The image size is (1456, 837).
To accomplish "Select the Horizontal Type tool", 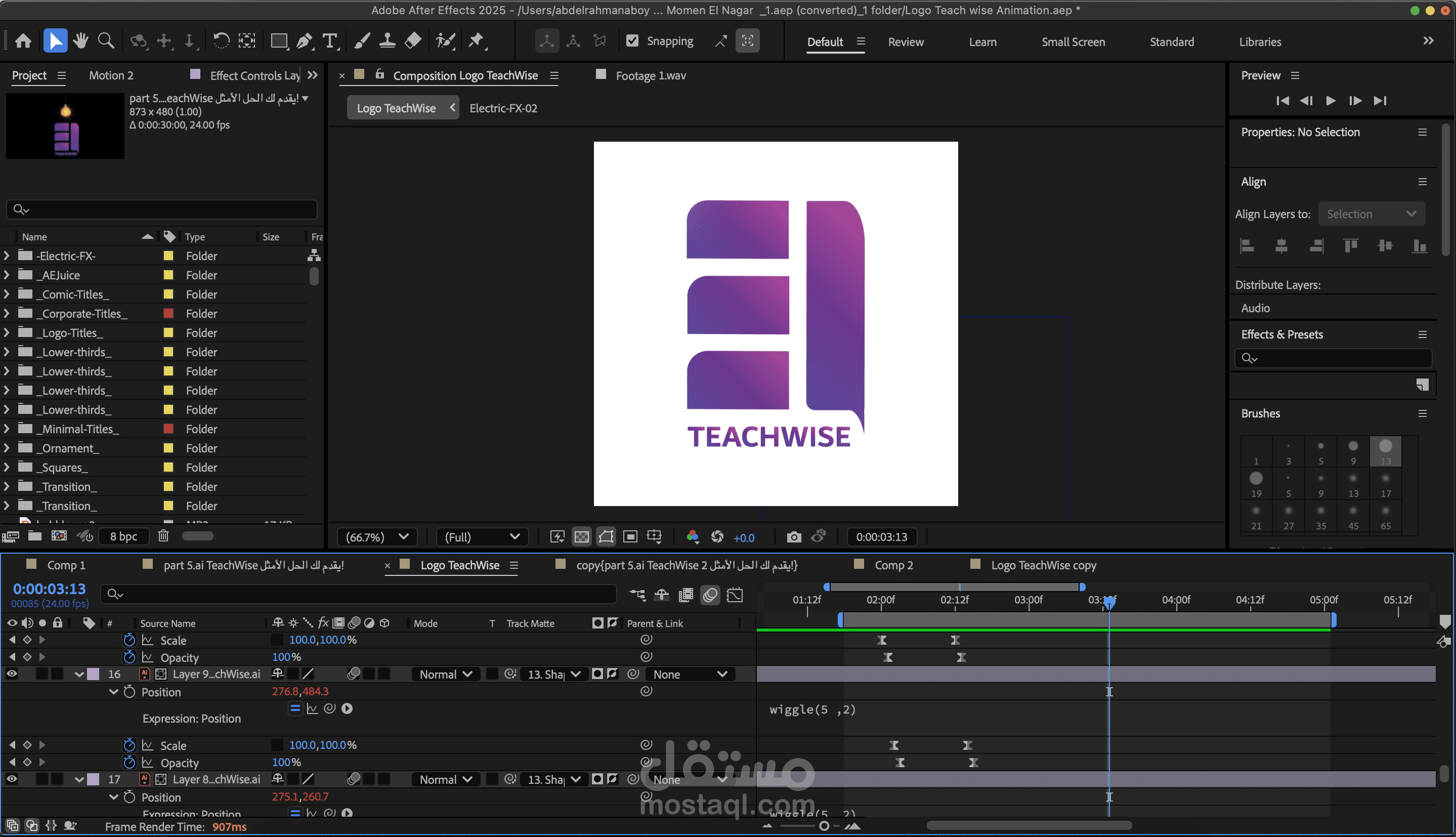I will (x=330, y=41).
